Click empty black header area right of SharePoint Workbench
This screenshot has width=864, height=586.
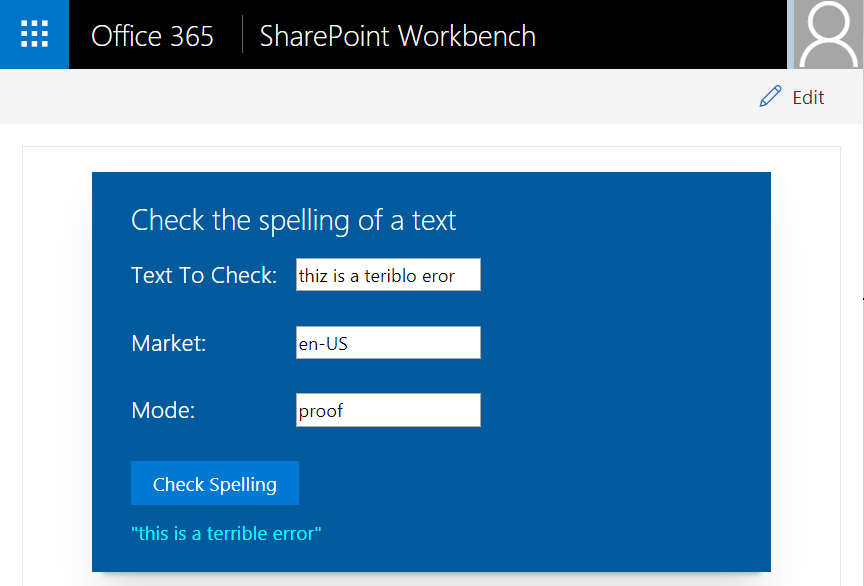pos(660,35)
